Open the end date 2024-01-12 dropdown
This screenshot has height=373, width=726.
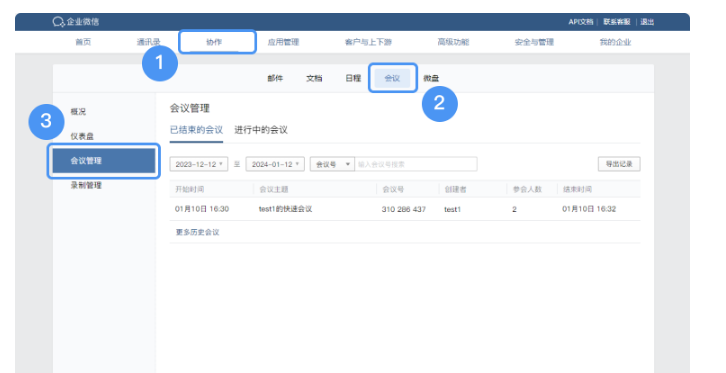tap(275, 164)
